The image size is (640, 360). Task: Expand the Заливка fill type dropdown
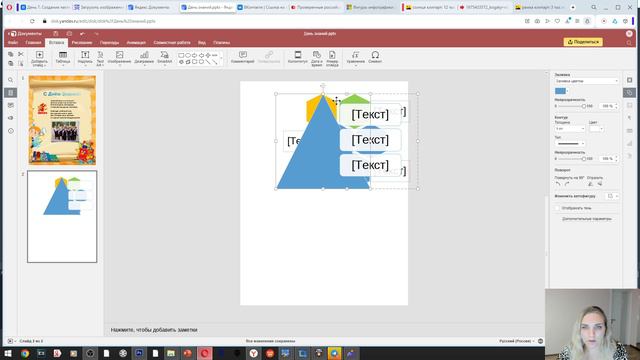point(586,81)
